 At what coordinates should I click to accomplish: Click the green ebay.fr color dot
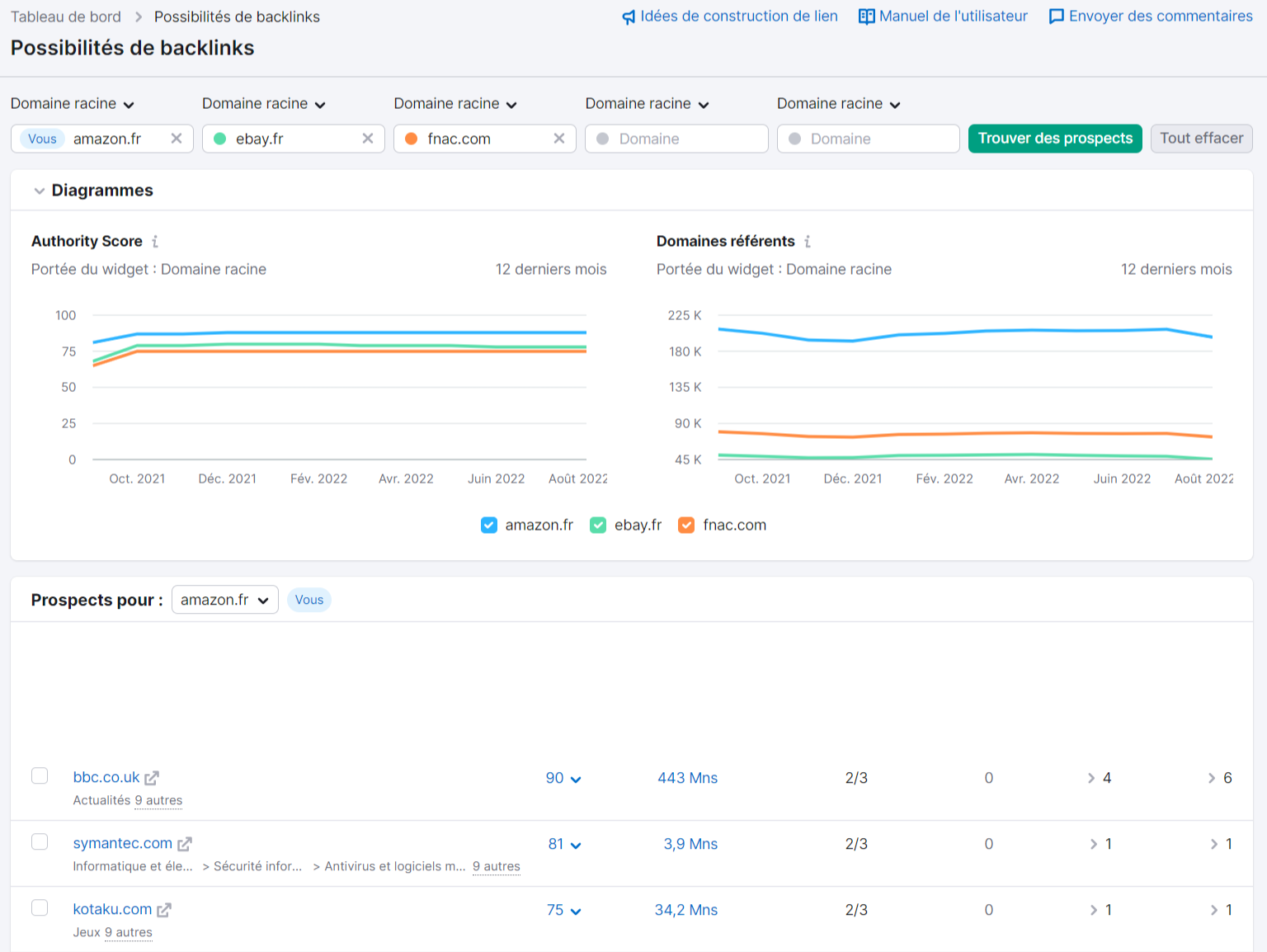[220, 139]
